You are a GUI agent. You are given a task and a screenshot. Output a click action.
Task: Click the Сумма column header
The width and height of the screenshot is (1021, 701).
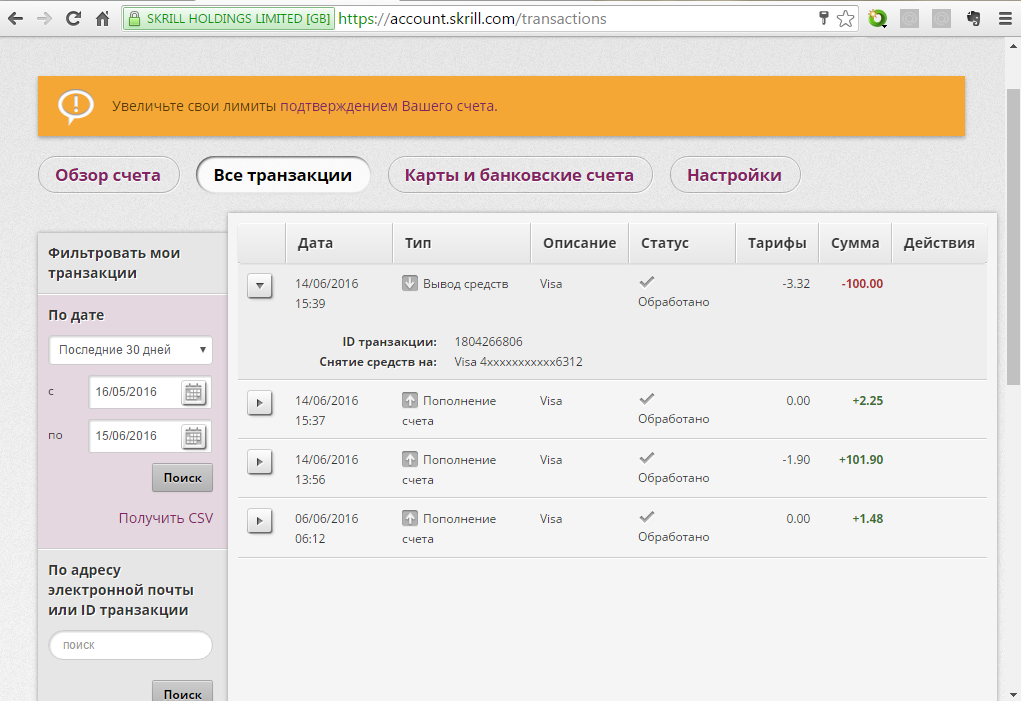coord(855,243)
